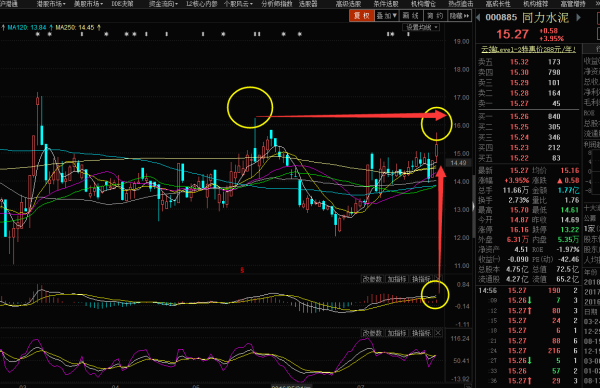Toggle the 复权 price adjustment button
The height and width of the screenshot is (388, 600).
click(x=362, y=16)
